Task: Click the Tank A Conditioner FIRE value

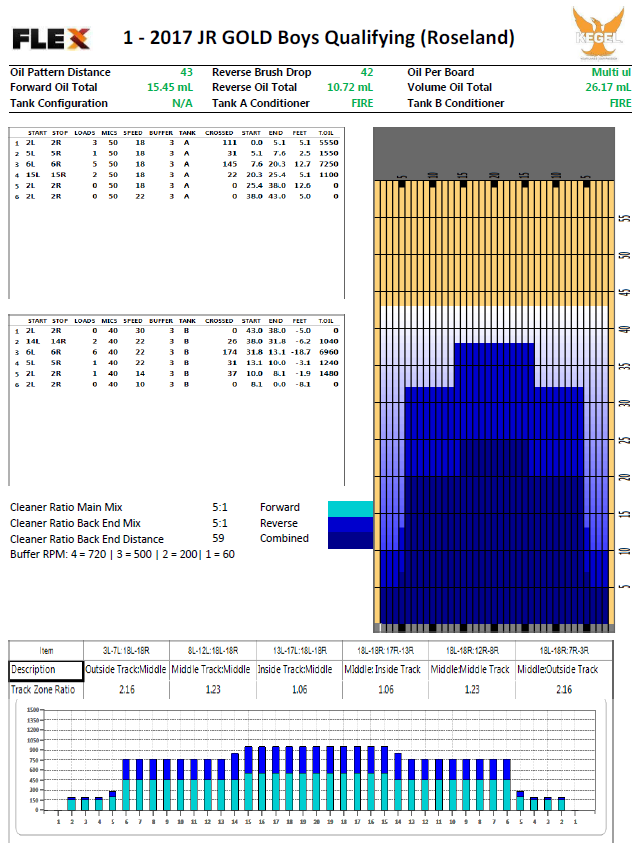Action: 362,103
